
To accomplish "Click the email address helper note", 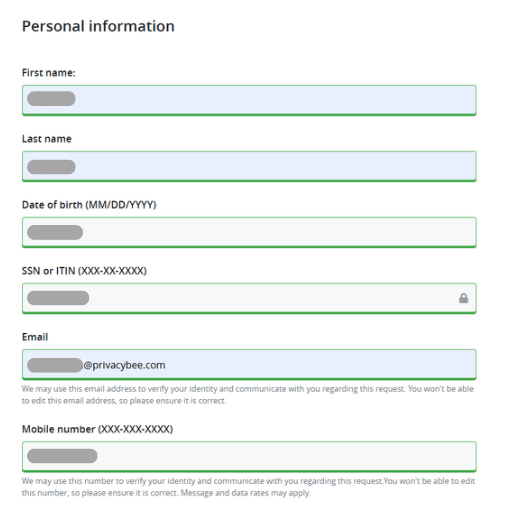I will click(248, 395).
